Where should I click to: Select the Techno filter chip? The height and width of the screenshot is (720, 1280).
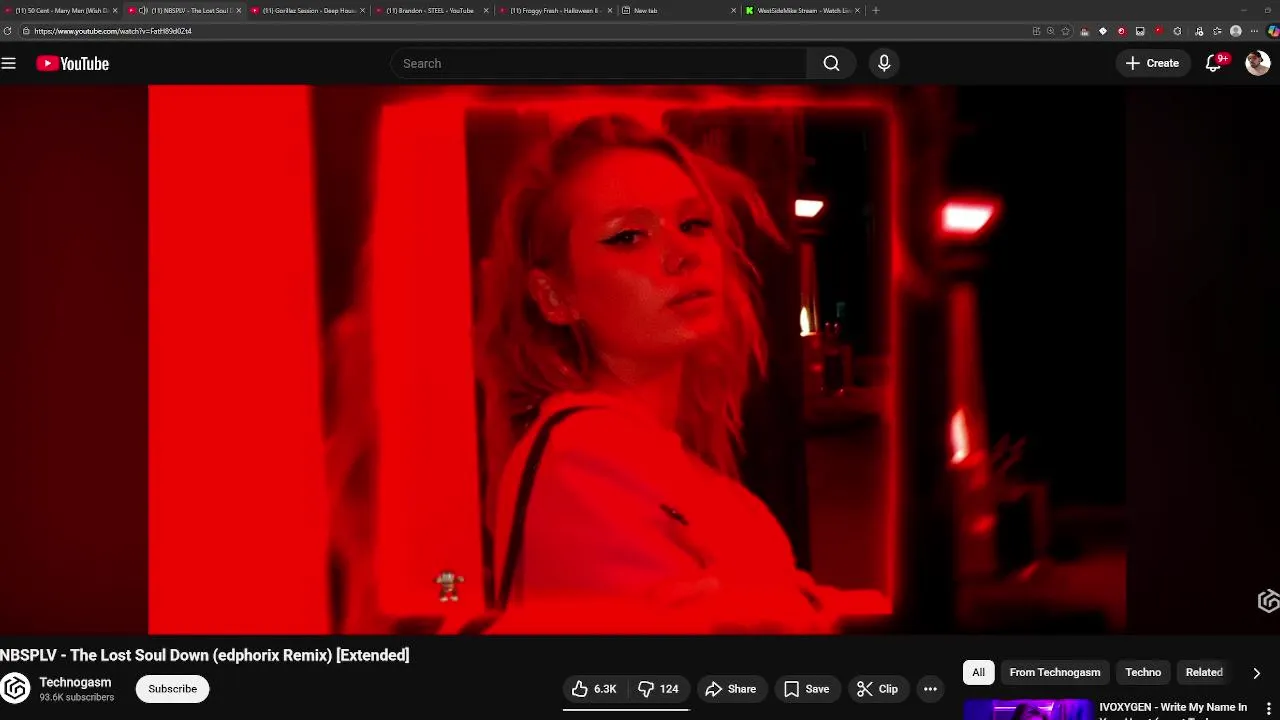coord(1143,673)
